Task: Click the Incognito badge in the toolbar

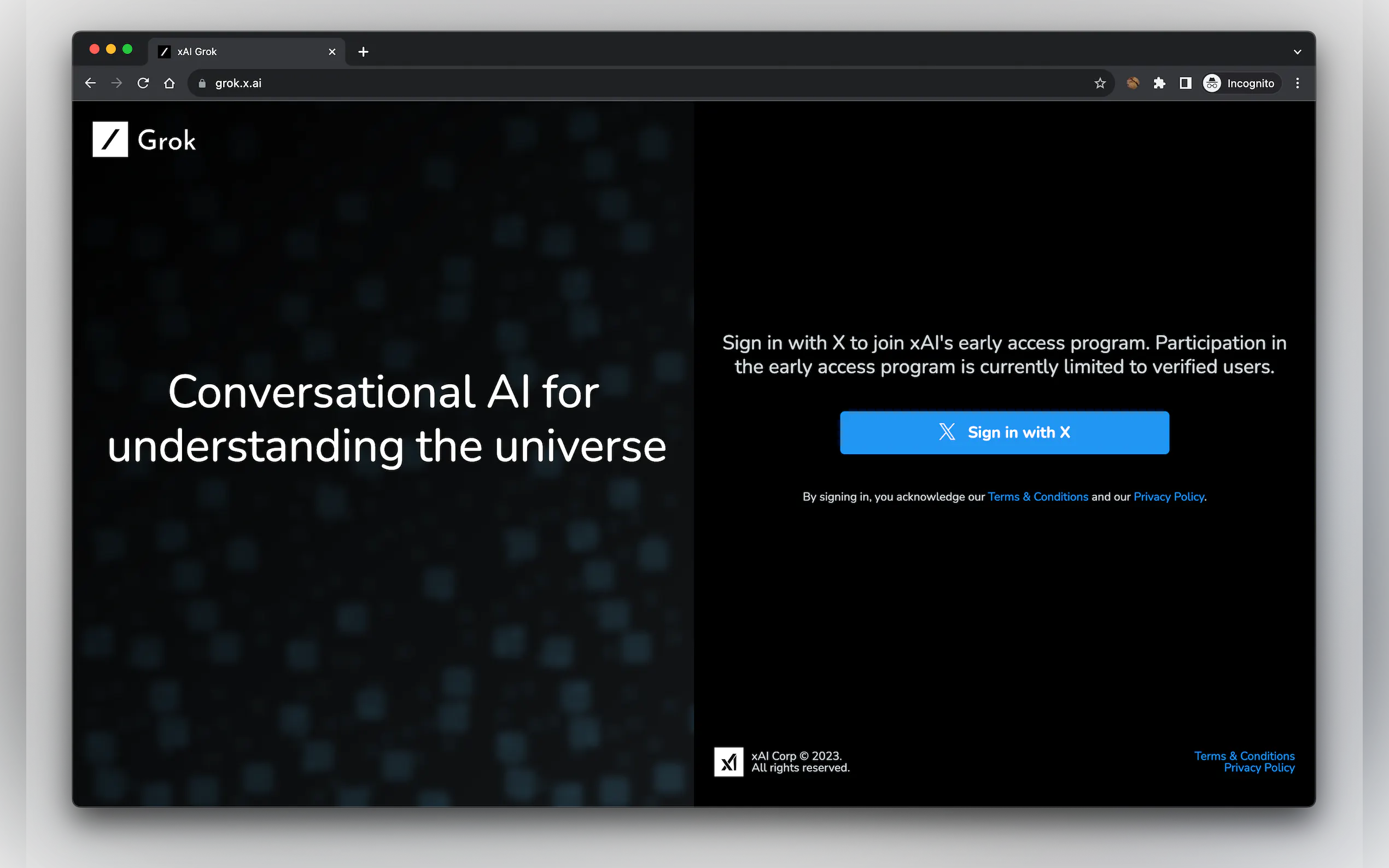Action: tap(1241, 83)
